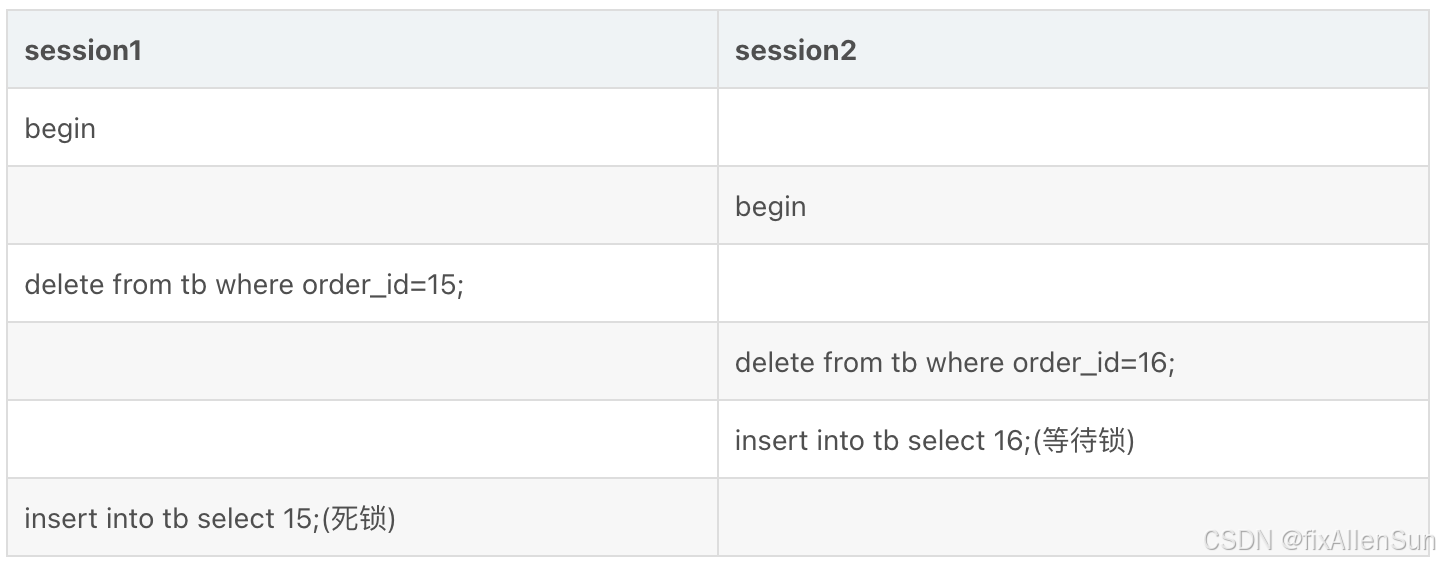The image size is (1440, 566).
Task: Click the session2 column header
Action: 1073,49
